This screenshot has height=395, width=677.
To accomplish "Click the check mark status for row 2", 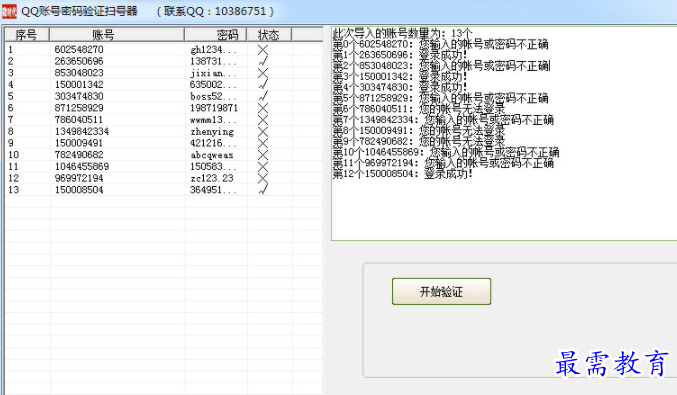I will coord(263,61).
